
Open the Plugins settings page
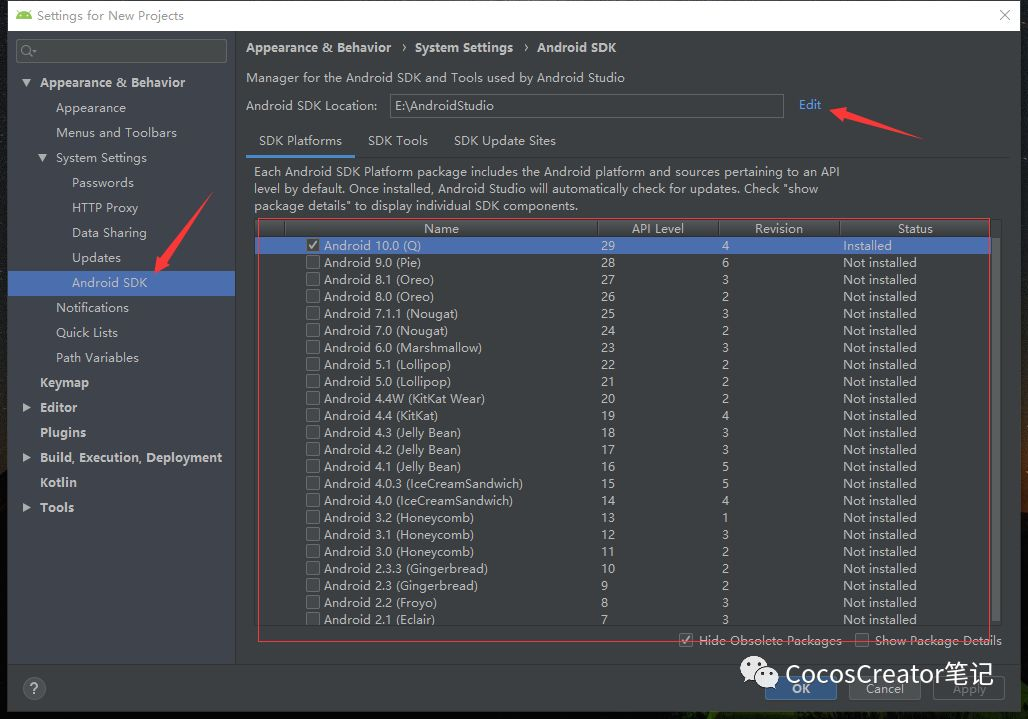pyautogui.click(x=63, y=433)
